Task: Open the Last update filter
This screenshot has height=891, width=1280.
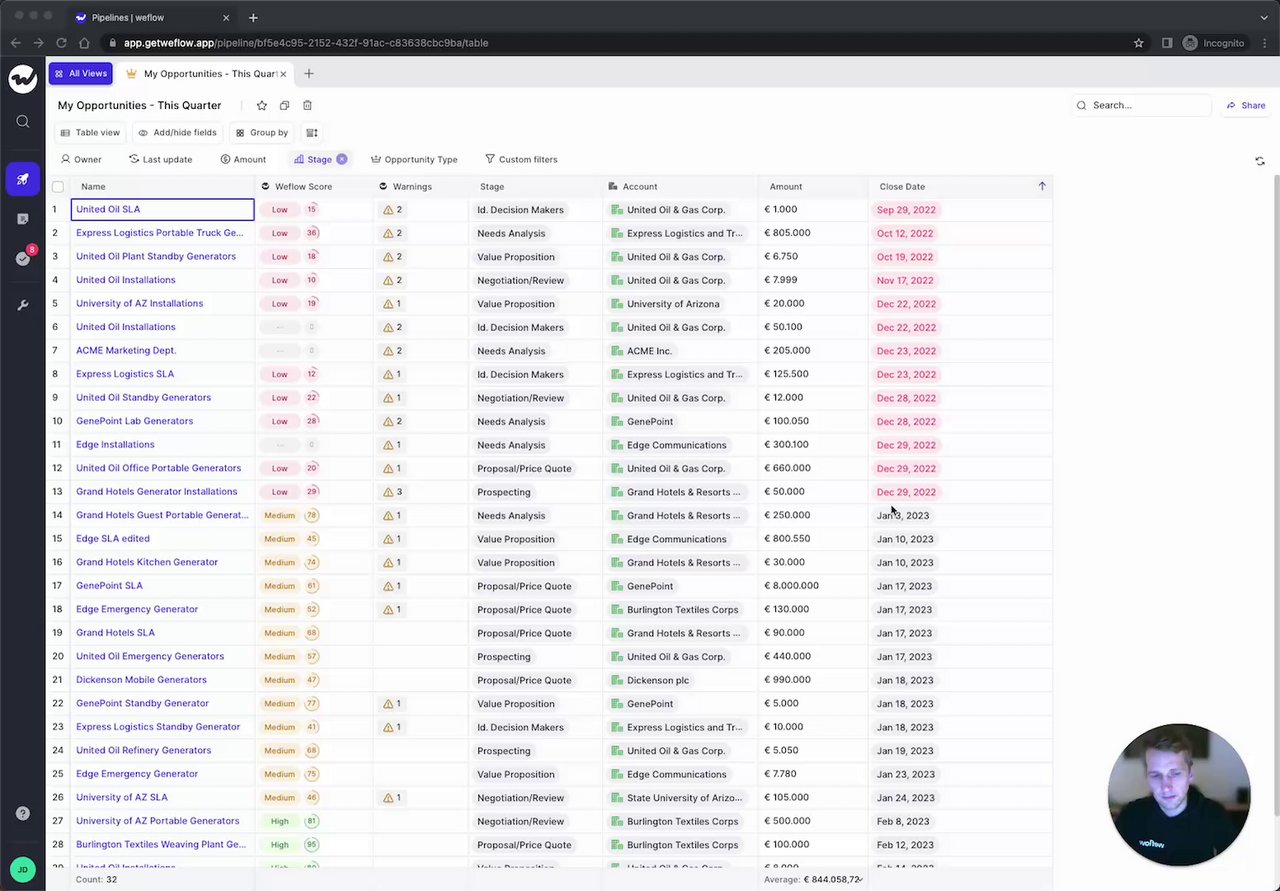Action: point(161,159)
